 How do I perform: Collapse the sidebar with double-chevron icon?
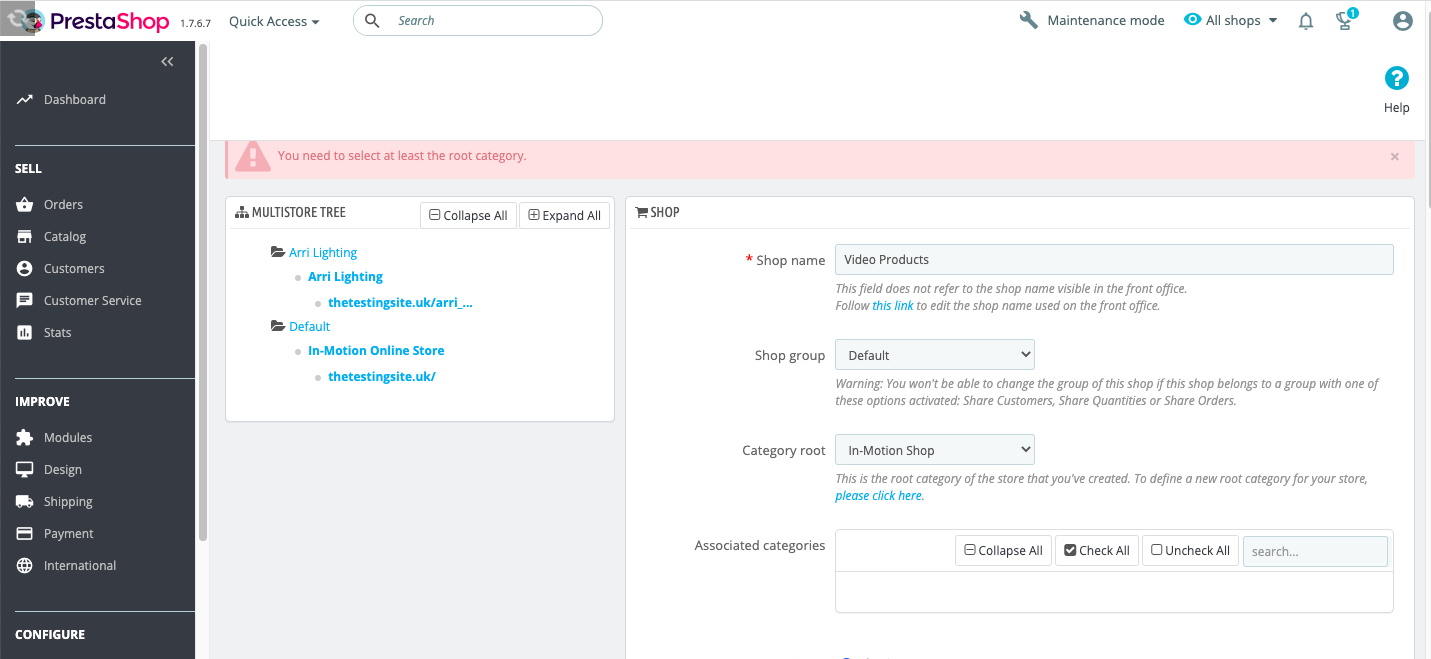coord(167,62)
